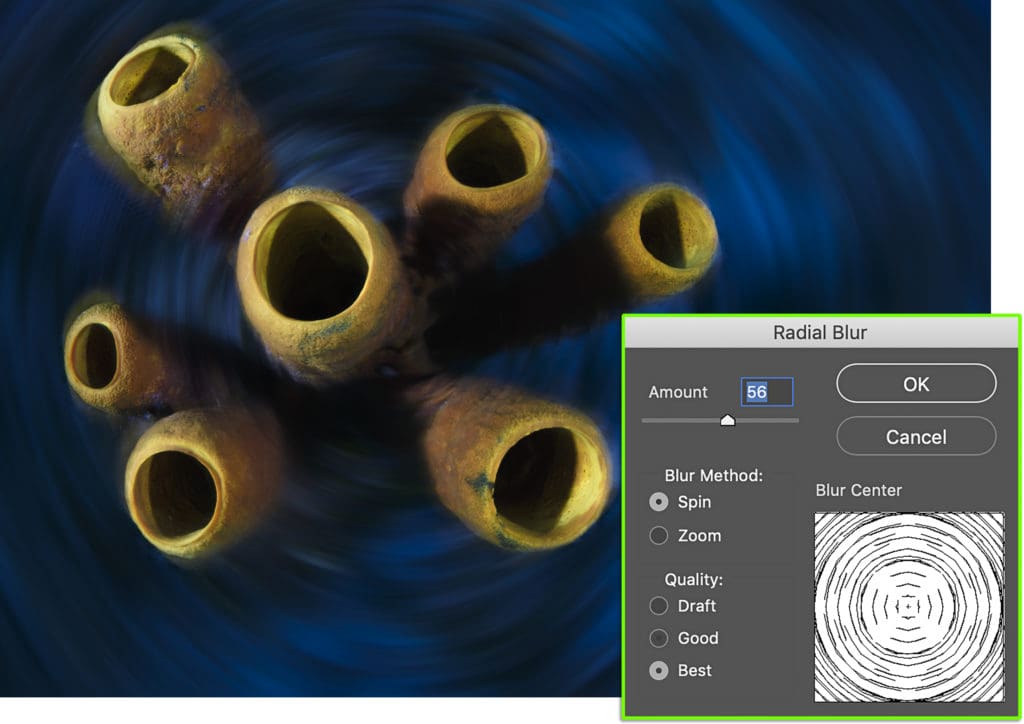Click the Radial Blur dialog title bar
1024x724 pixels.
pos(820,332)
